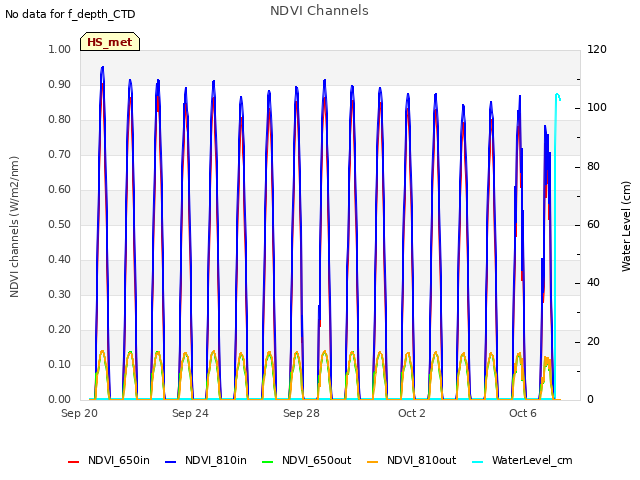Click the 40 right axis tick label
This screenshot has height=480, width=640.
593,283
